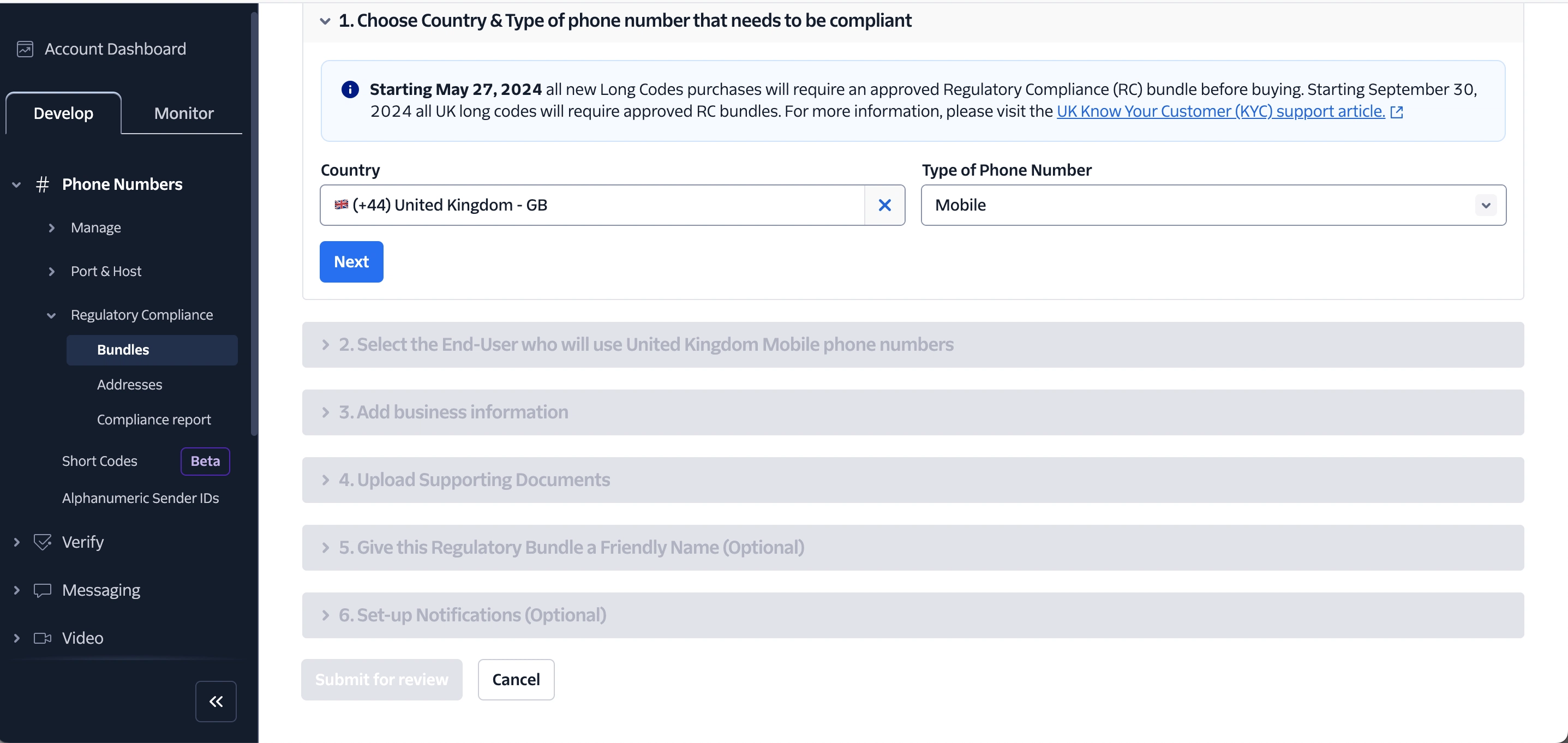
Task: Switch to the Monitor tab
Action: pyautogui.click(x=184, y=113)
